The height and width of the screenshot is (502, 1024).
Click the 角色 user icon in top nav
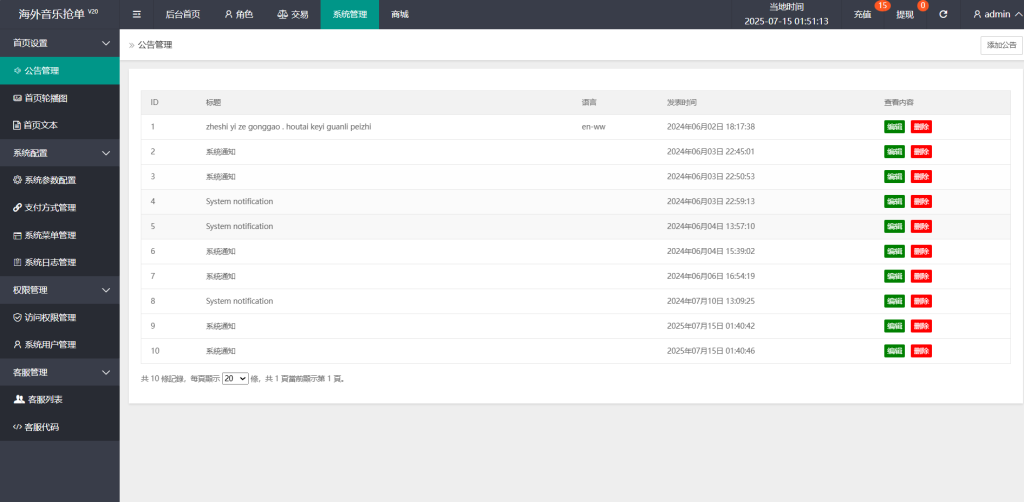pos(229,14)
